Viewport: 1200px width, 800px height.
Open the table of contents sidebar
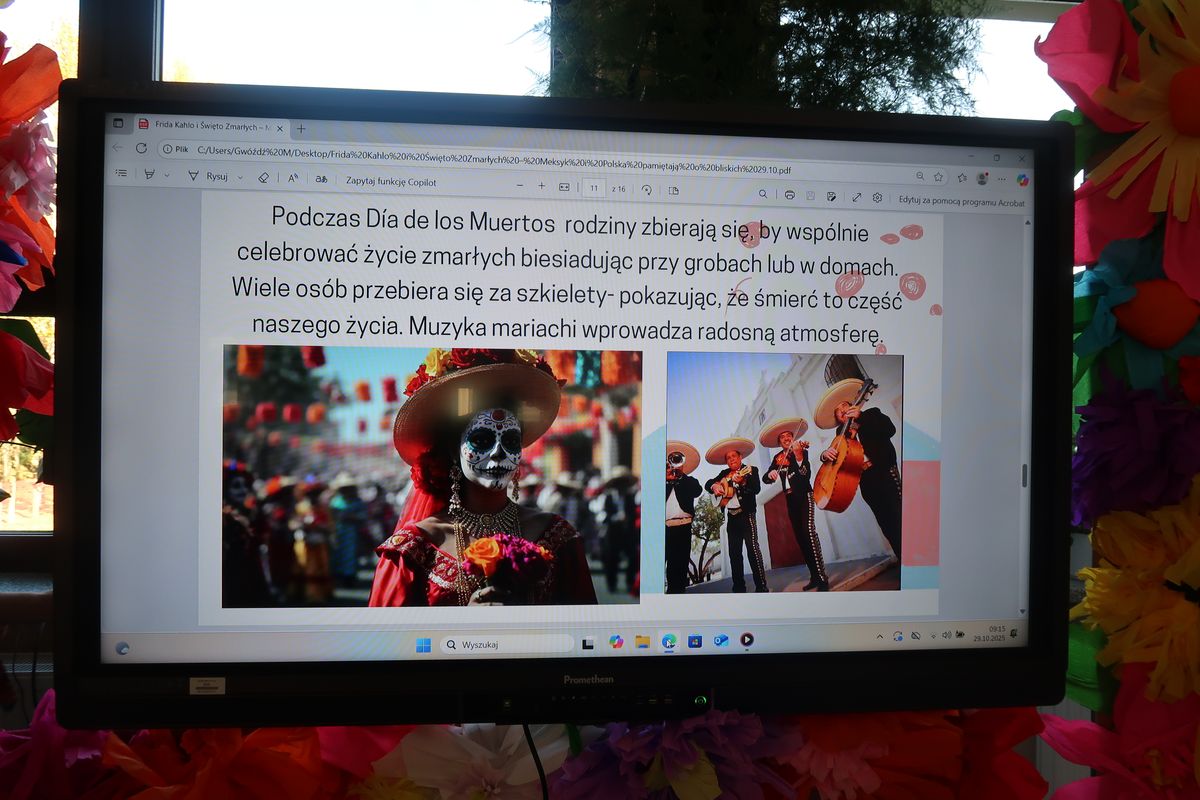(121, 174)
